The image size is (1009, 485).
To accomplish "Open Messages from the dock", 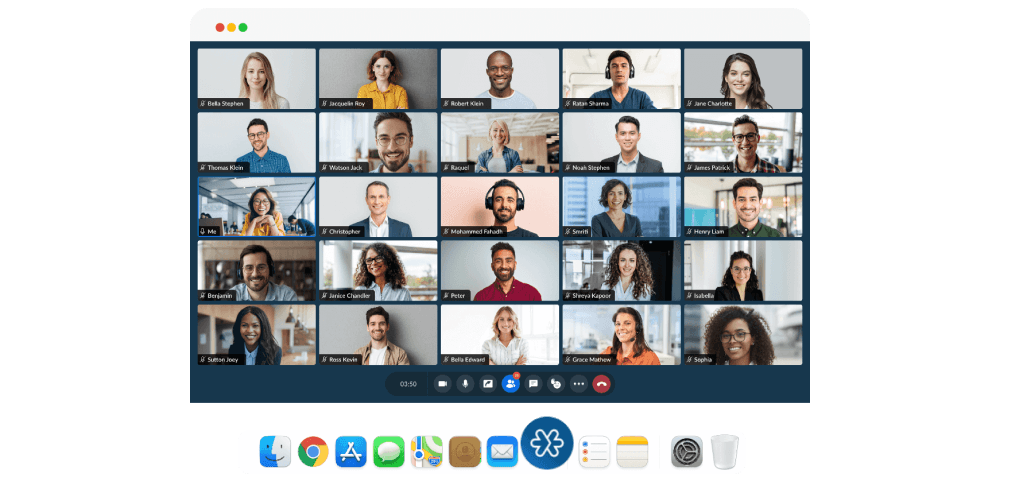I will [x=389, y=452].
